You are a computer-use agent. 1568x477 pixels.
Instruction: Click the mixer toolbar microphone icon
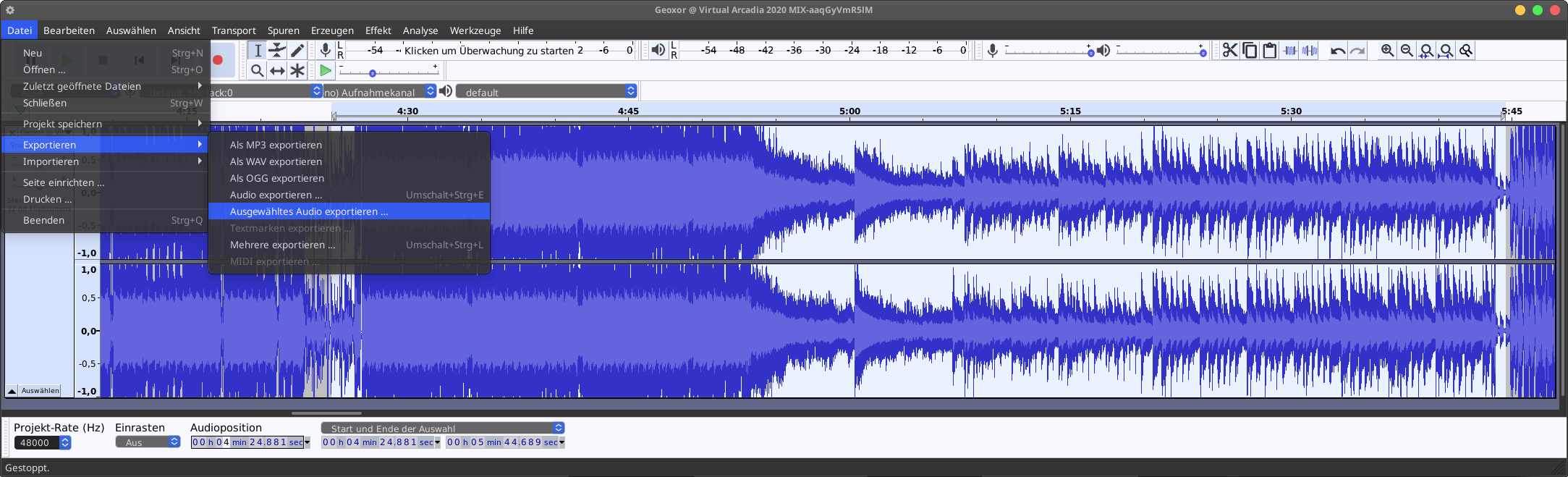(x=993, y=50)
